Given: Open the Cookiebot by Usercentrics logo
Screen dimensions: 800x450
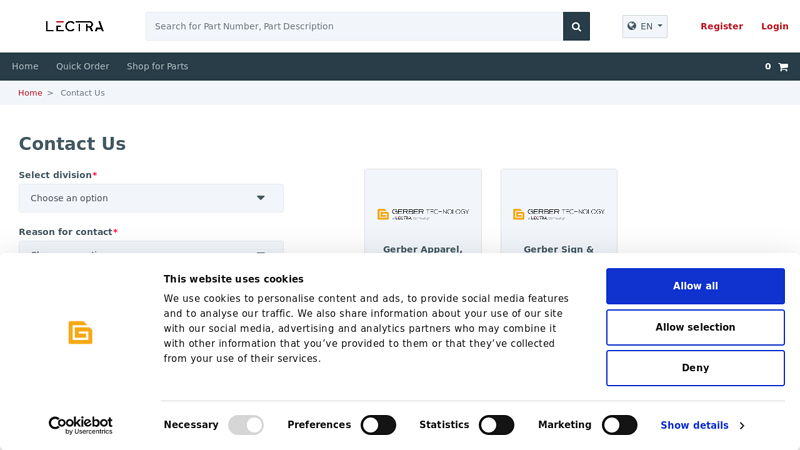Looking at the screenshot, I should (80, 425).
